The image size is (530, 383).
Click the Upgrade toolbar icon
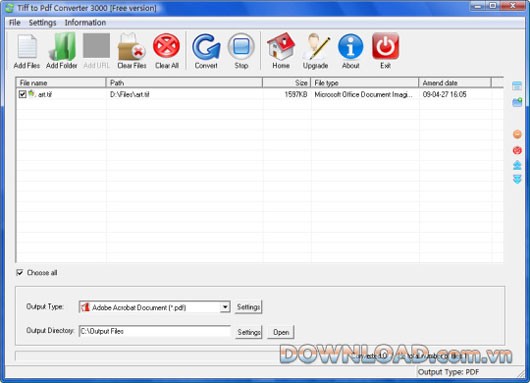point(316,46)
